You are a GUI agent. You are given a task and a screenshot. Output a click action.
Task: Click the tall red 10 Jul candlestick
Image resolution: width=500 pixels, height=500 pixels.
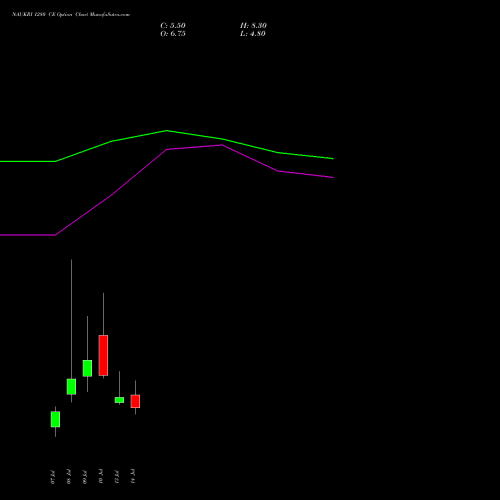coord(103,355)
